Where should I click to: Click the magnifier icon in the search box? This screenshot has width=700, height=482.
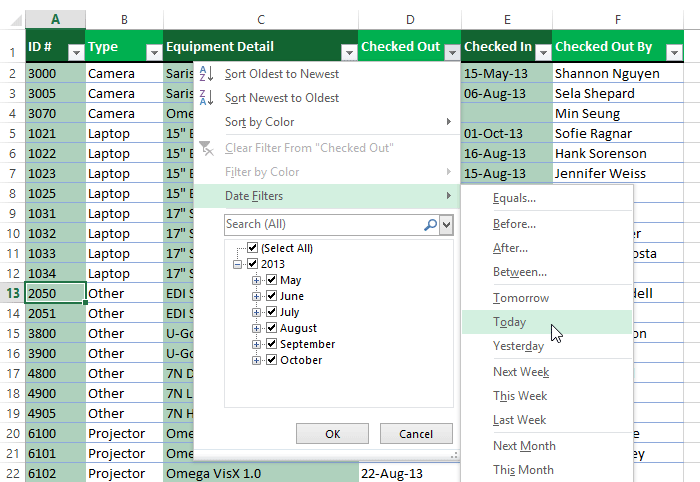pos(430,224)
